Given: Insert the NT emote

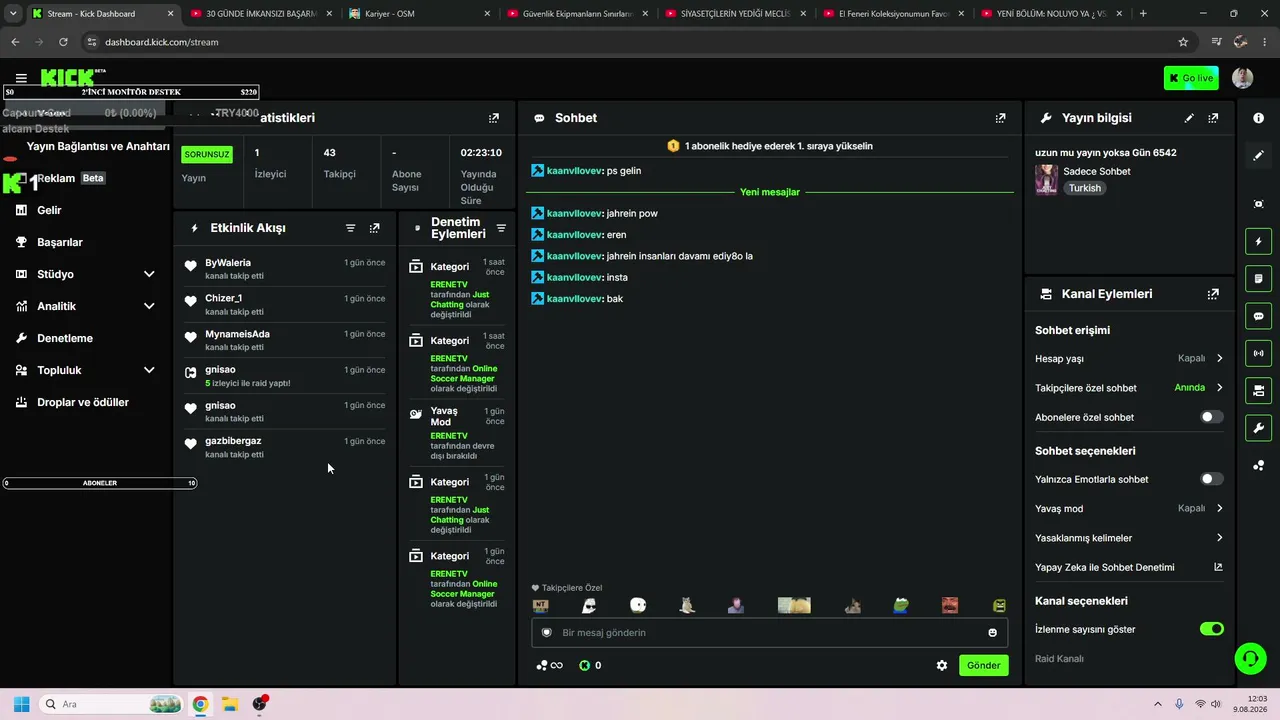Looking at the screenshot, I should [x=541, y=605].
